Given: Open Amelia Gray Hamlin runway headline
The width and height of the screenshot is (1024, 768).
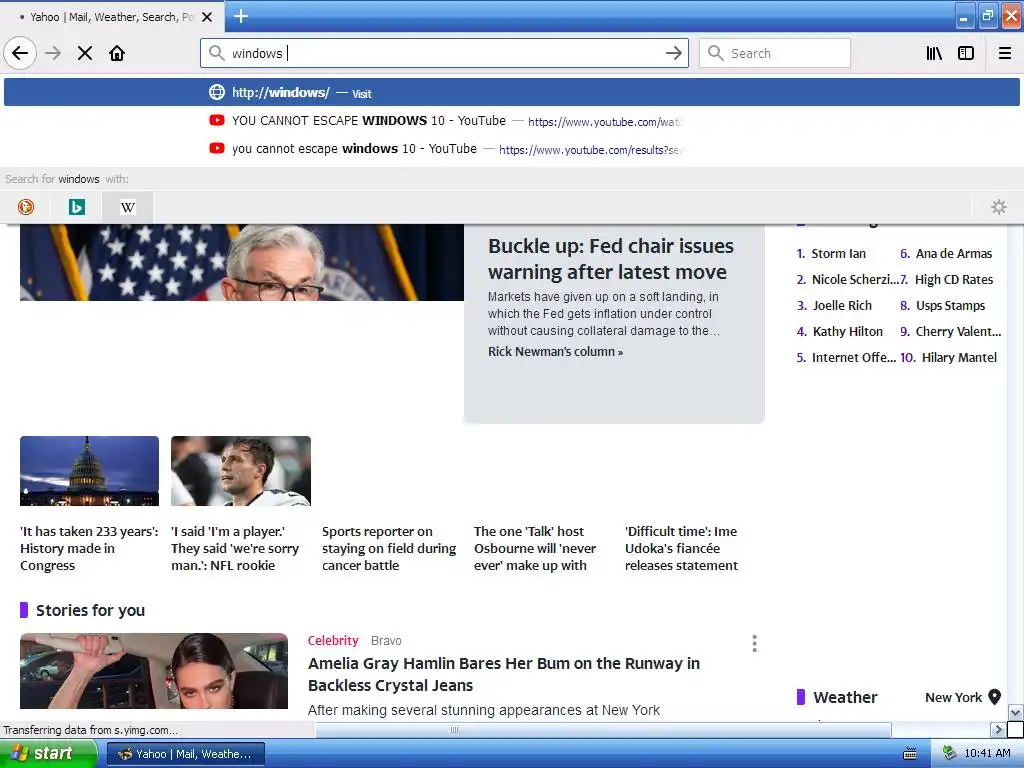Looking at the screenshot, I should coord(504,674).
